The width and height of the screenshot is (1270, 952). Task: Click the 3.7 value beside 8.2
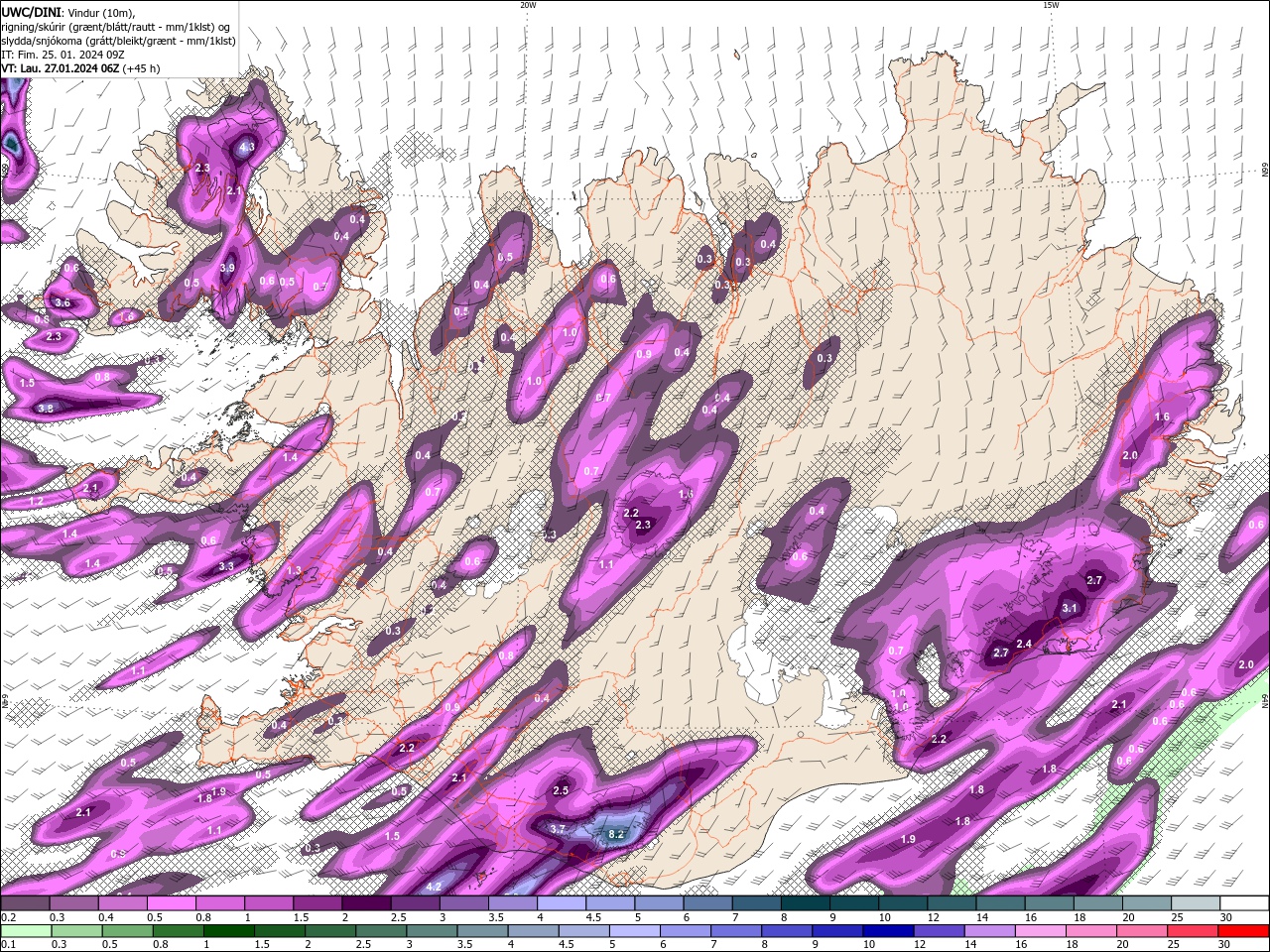[x=557, y=828]
